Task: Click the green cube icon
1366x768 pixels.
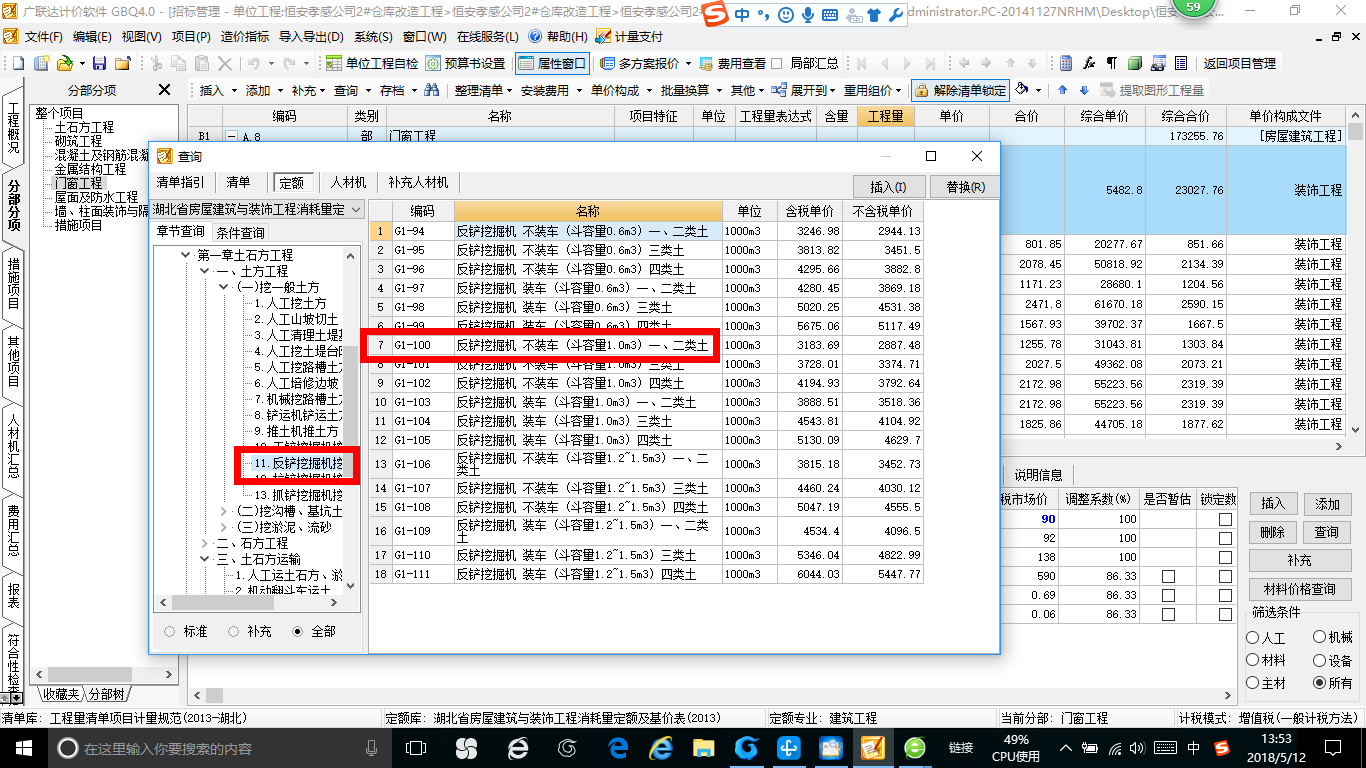Action: click(1135, 63)
